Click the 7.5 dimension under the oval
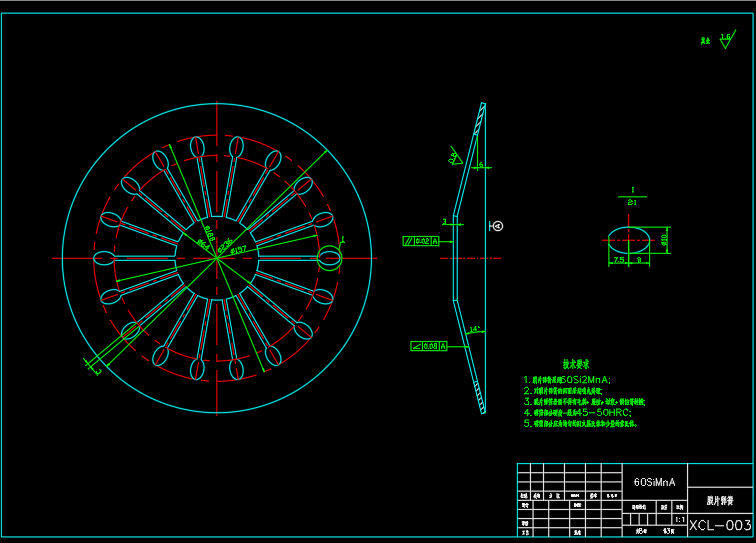 click(x=619, y=259)
